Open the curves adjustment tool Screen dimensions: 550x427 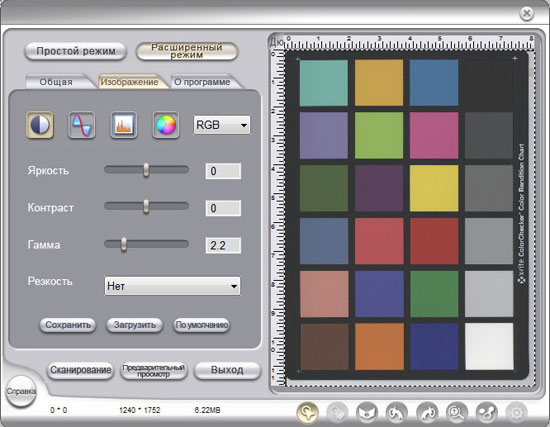81,125
